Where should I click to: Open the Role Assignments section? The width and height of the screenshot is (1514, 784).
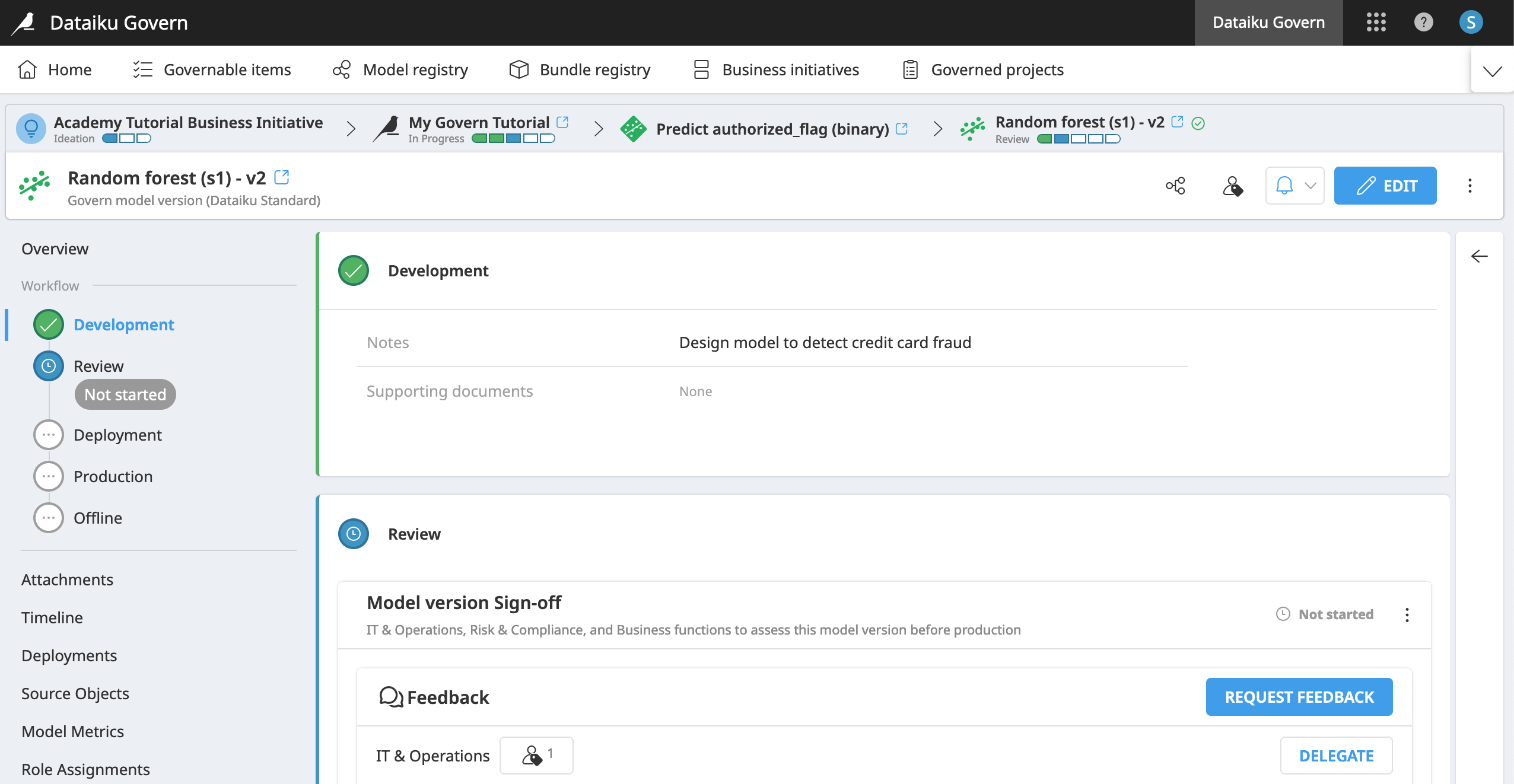click(x=85, y=769)
